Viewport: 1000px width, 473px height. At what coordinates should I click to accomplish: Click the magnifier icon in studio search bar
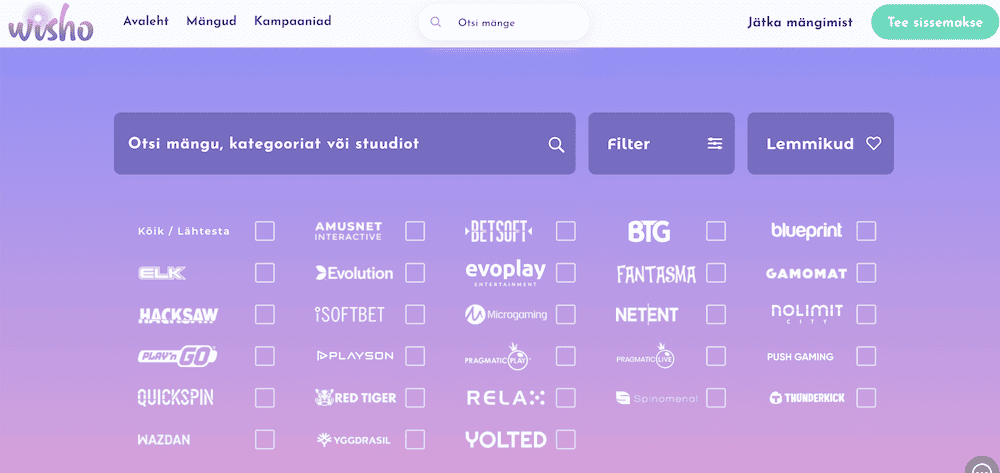click(556, 145)
